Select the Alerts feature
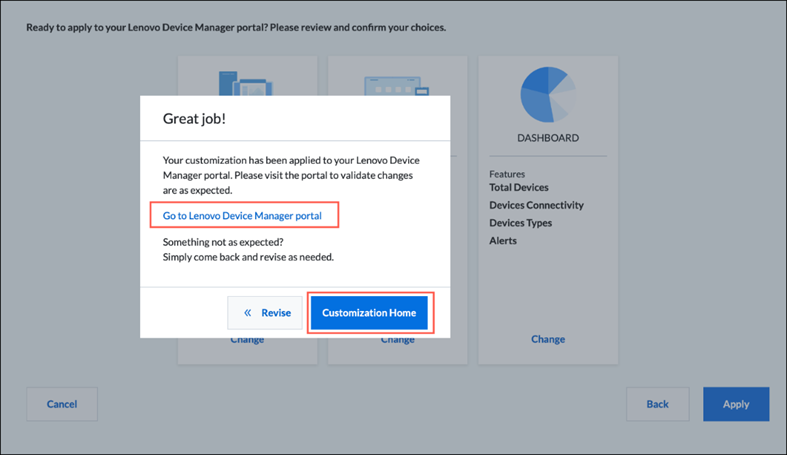 (x=503, y=241)
